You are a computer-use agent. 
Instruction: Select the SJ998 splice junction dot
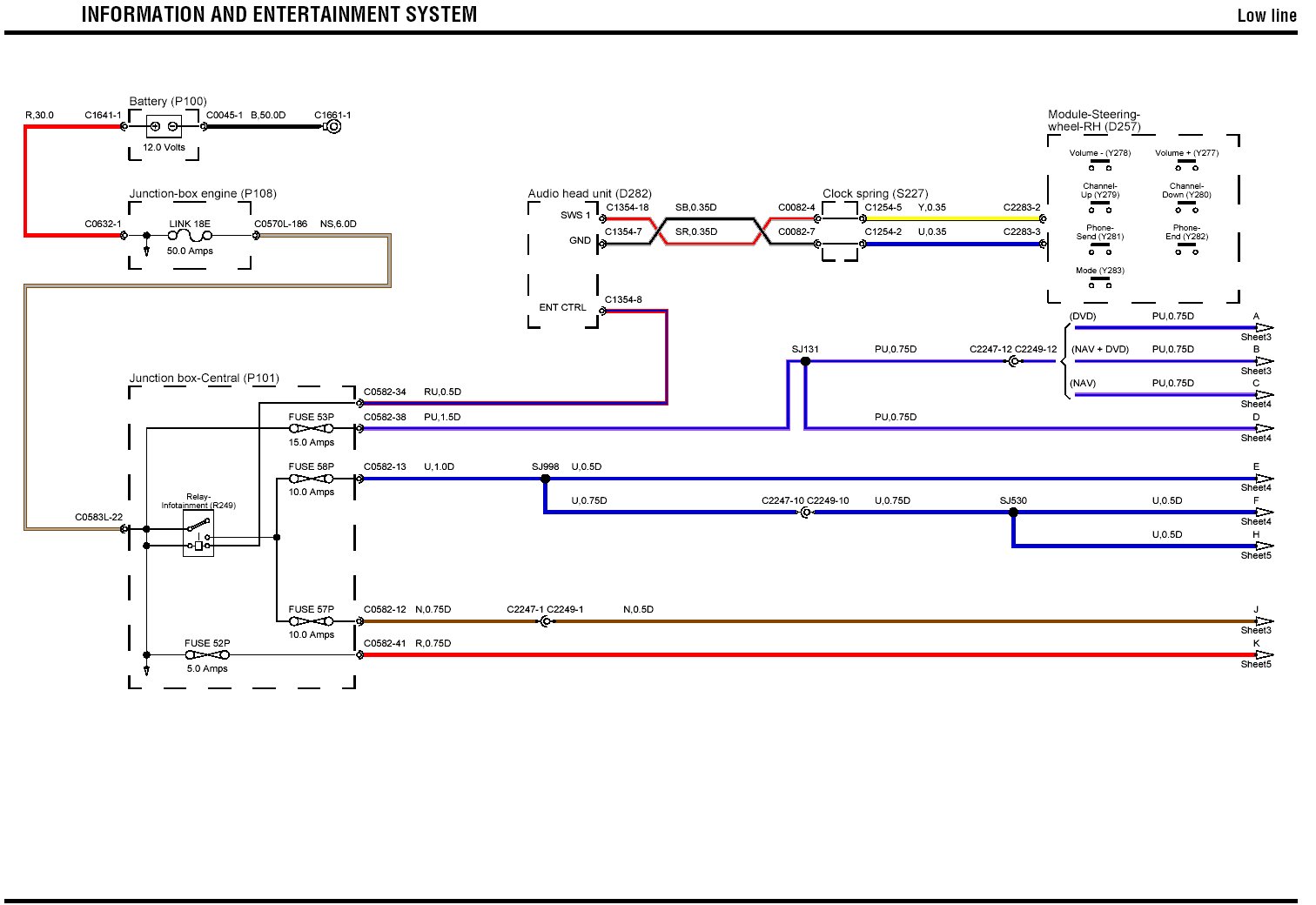pos(546,479)
